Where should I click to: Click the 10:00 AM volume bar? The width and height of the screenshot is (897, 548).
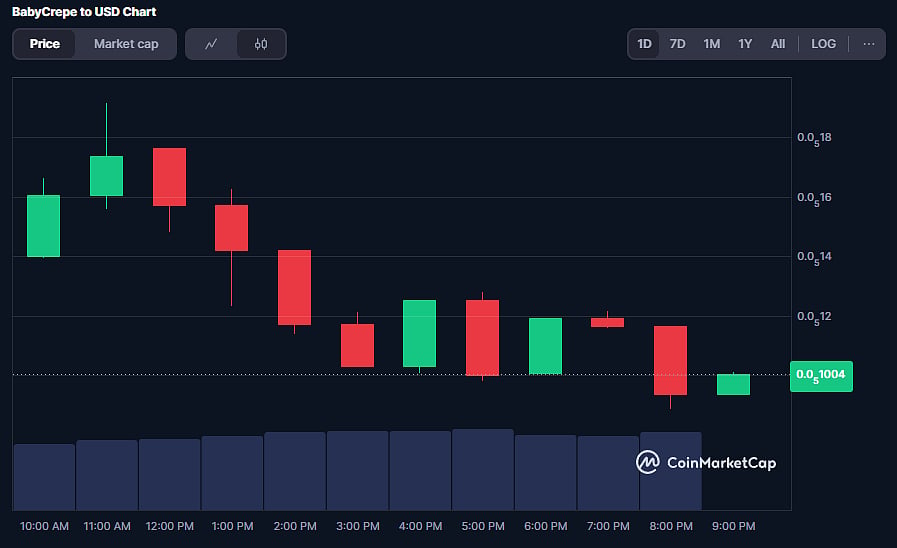[44, 477]
